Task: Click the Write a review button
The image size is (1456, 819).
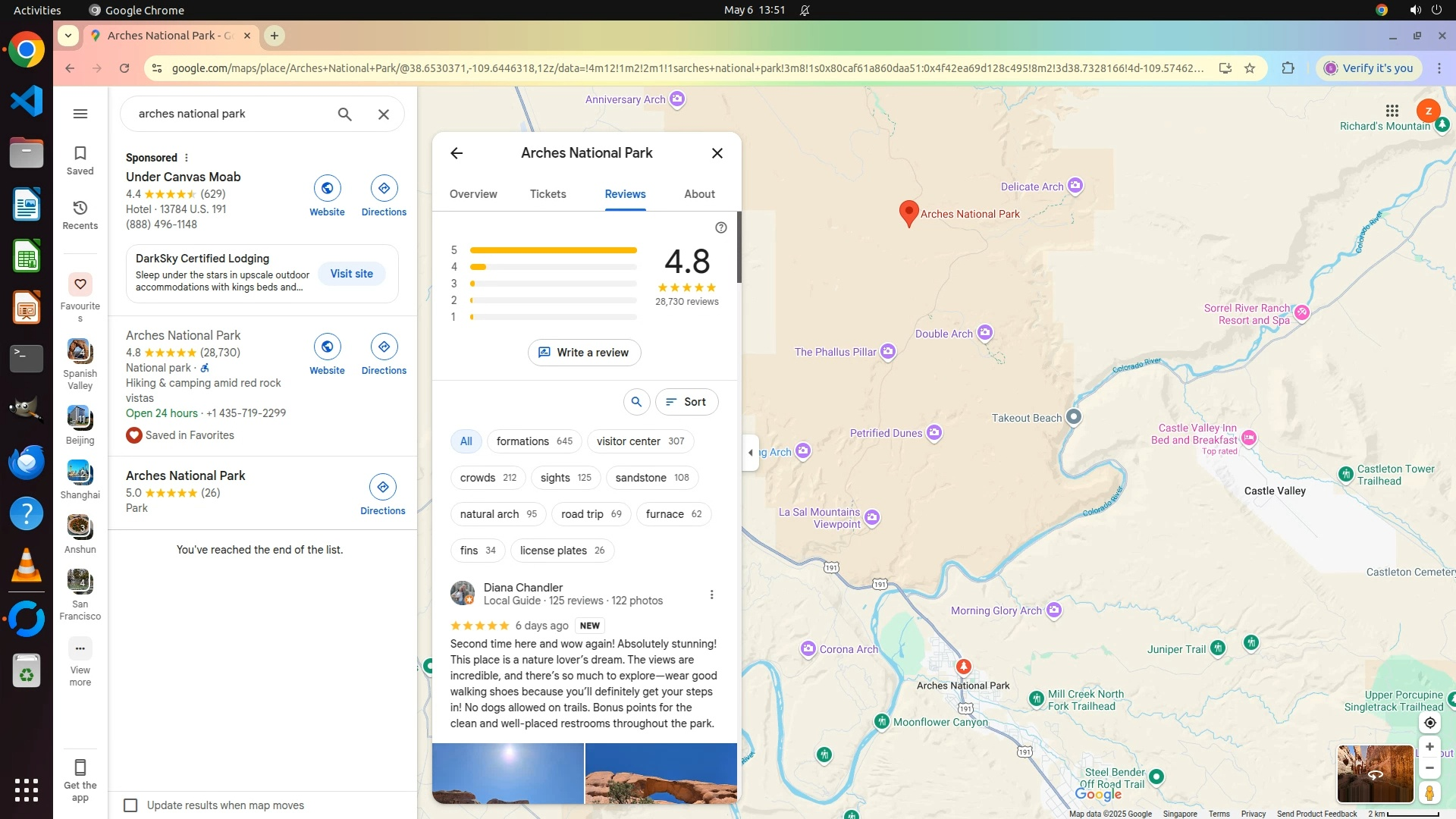Action: [x=583, y=353]
